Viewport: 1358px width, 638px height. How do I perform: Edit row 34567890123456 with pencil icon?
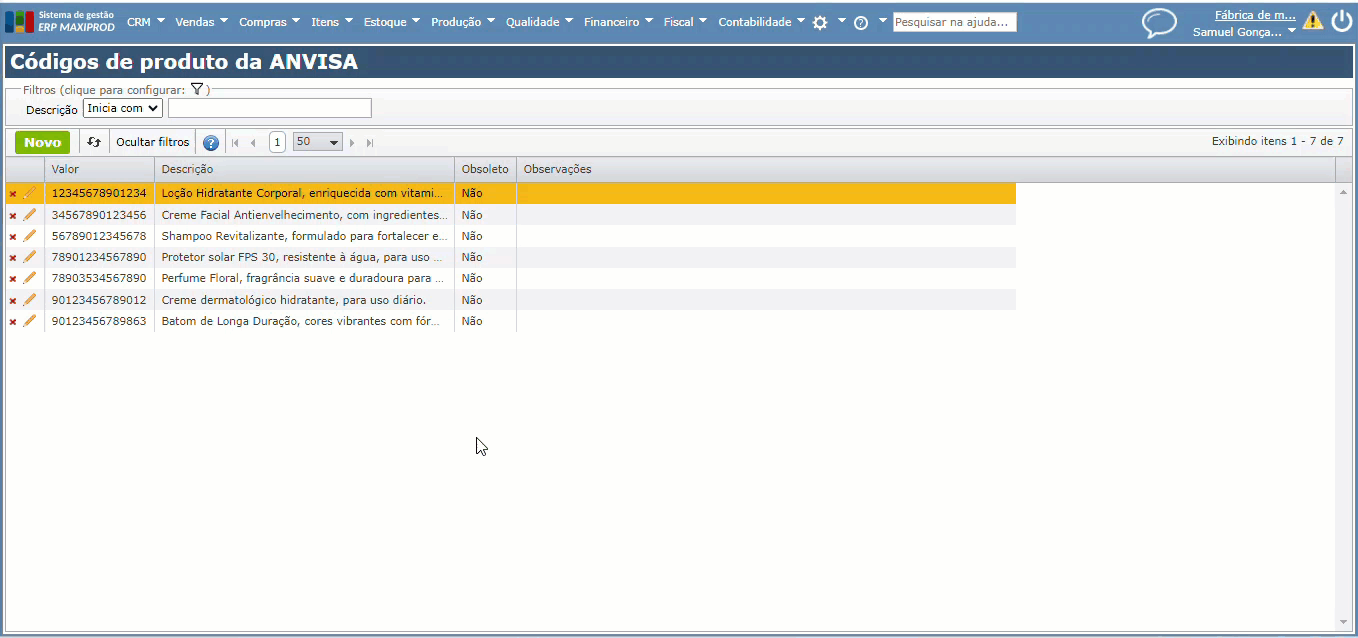point(29,214)
